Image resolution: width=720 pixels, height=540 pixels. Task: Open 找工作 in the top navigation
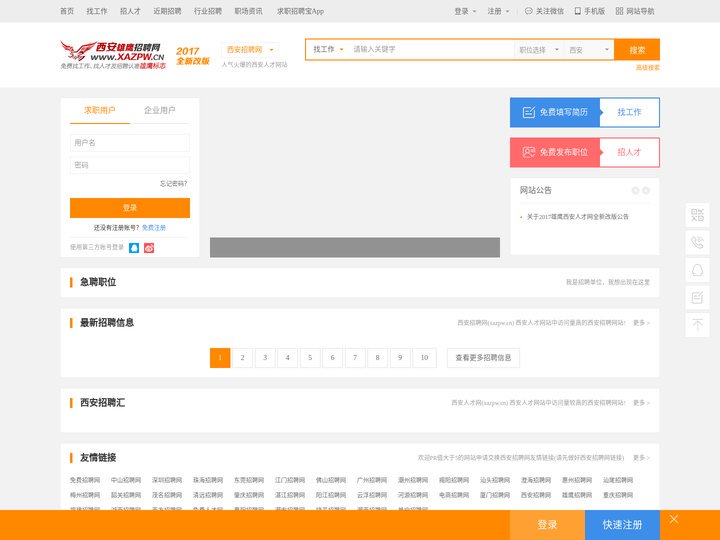click(x=97, y=11)
